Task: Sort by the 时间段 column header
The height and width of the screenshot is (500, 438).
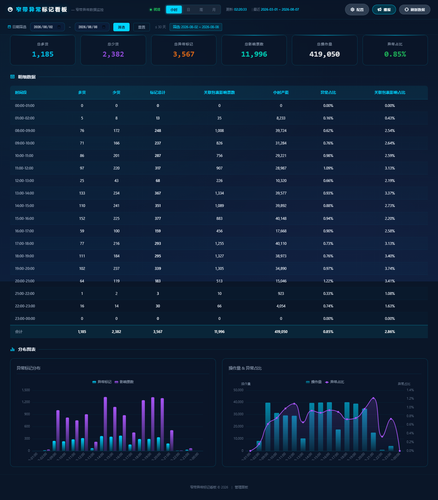Action: [21, 92]
